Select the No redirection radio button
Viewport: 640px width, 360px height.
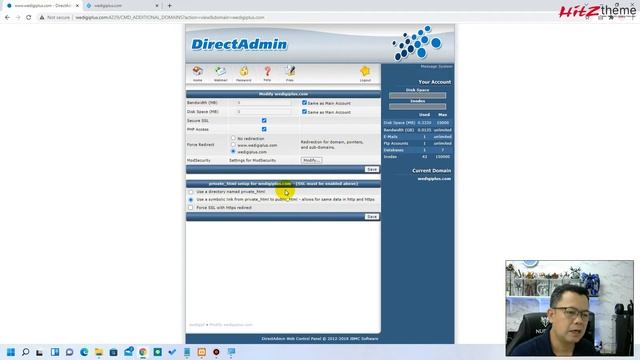point(233,138)
